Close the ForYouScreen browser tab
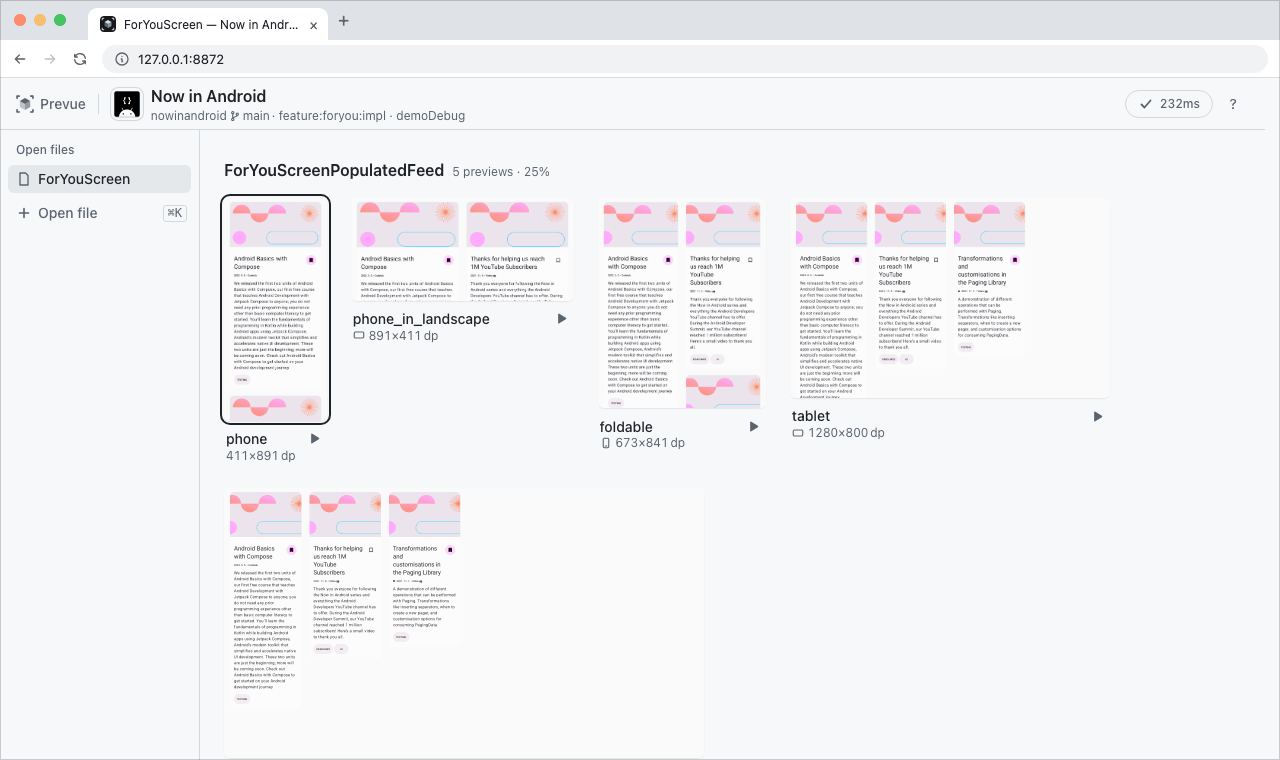This screenshot has height=760, width=1280. coord(314,24)
